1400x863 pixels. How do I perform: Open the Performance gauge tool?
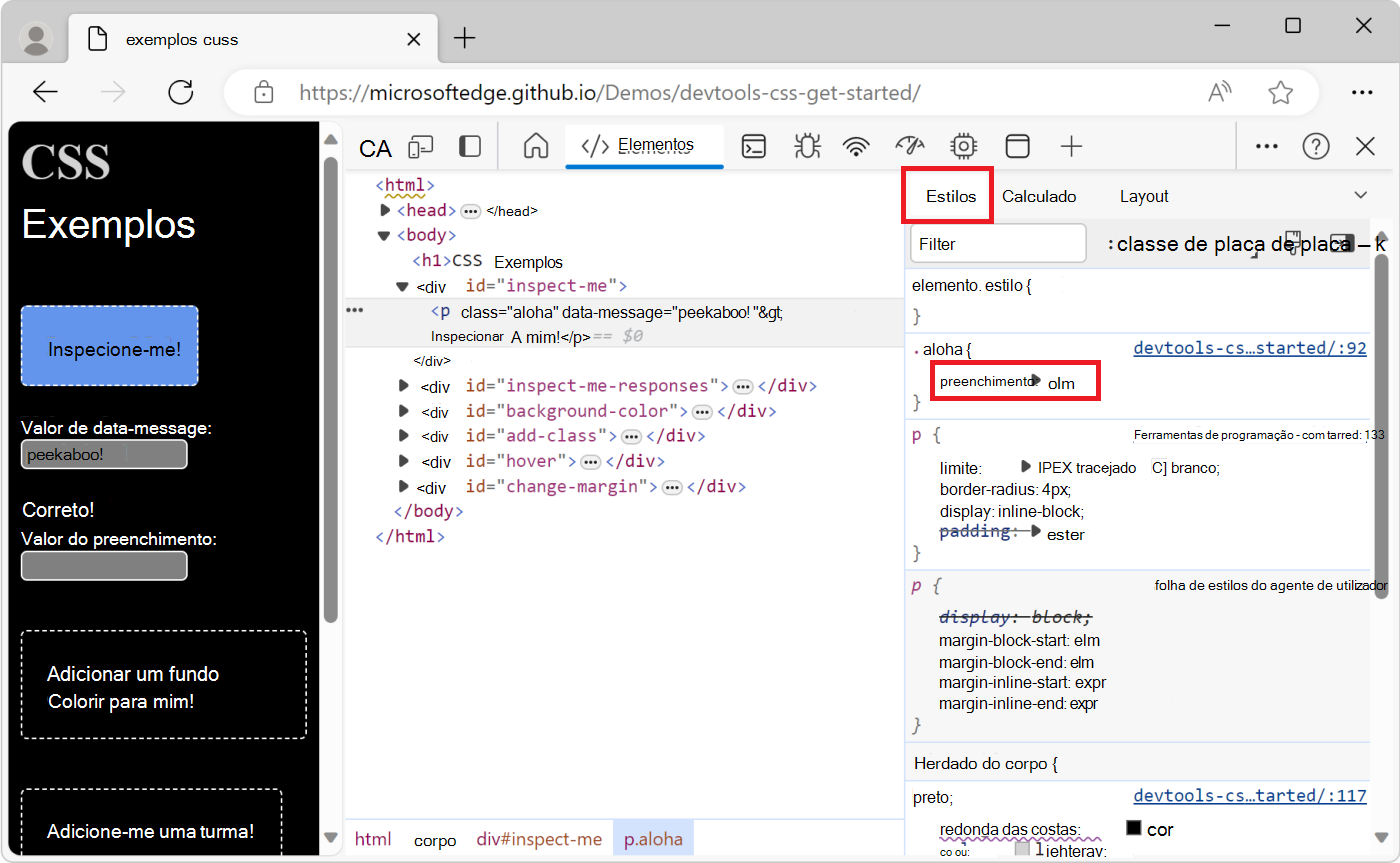point(910,146)
